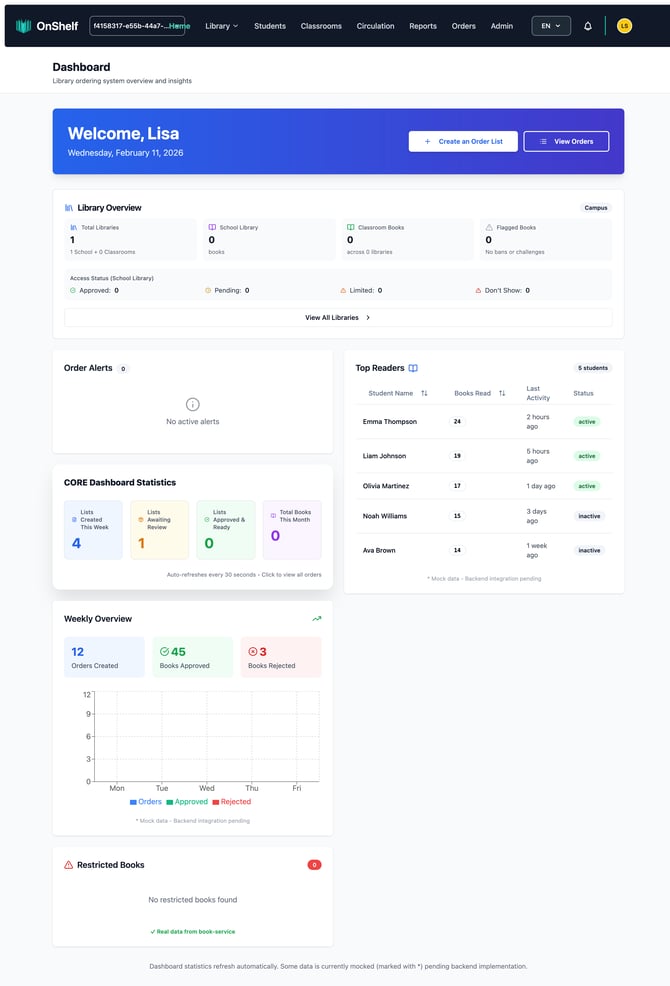Image resolution: width=670 pixels, height=986 pixels.
Task: Open the Students nav item
Action: click(x=270, y=26)
